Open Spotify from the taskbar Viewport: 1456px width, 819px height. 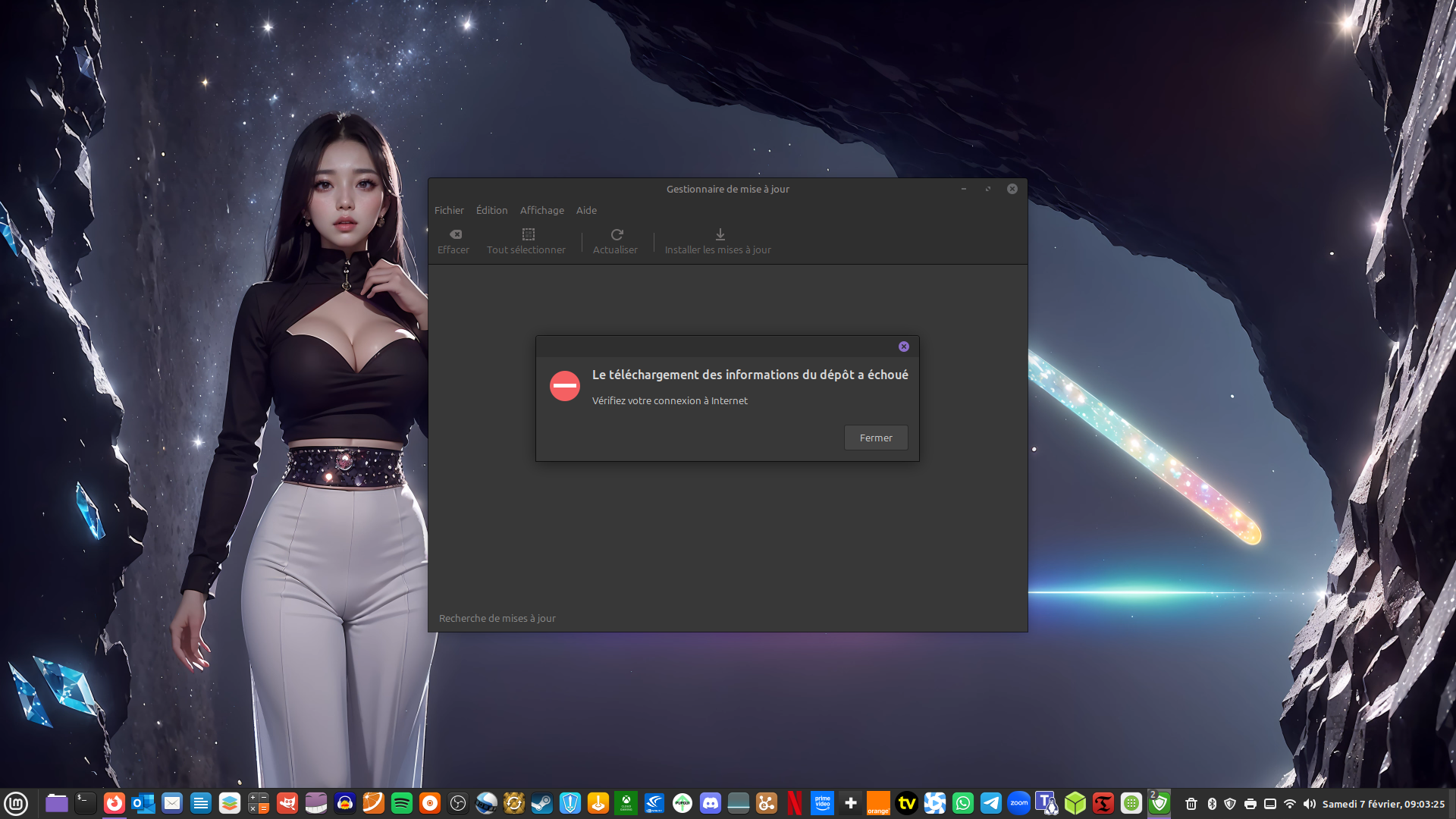402,803
